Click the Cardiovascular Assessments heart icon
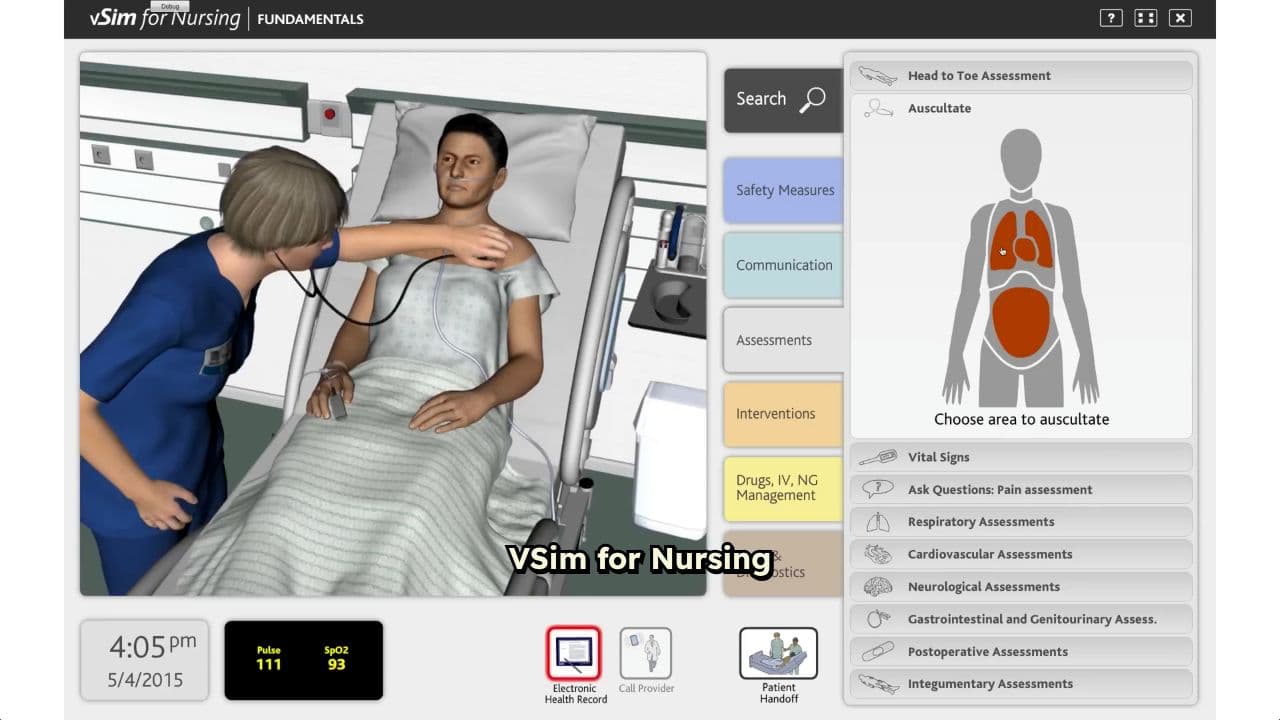This screenshot has width=1280, height=720. click(876, 554)
